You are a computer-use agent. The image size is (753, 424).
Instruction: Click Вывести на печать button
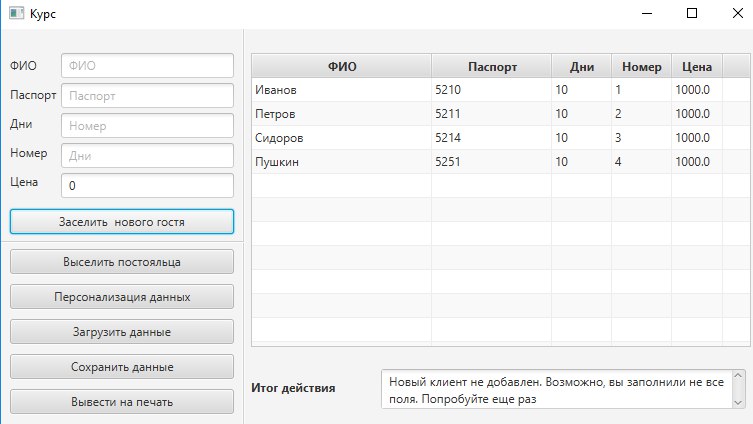pos(122,402)
